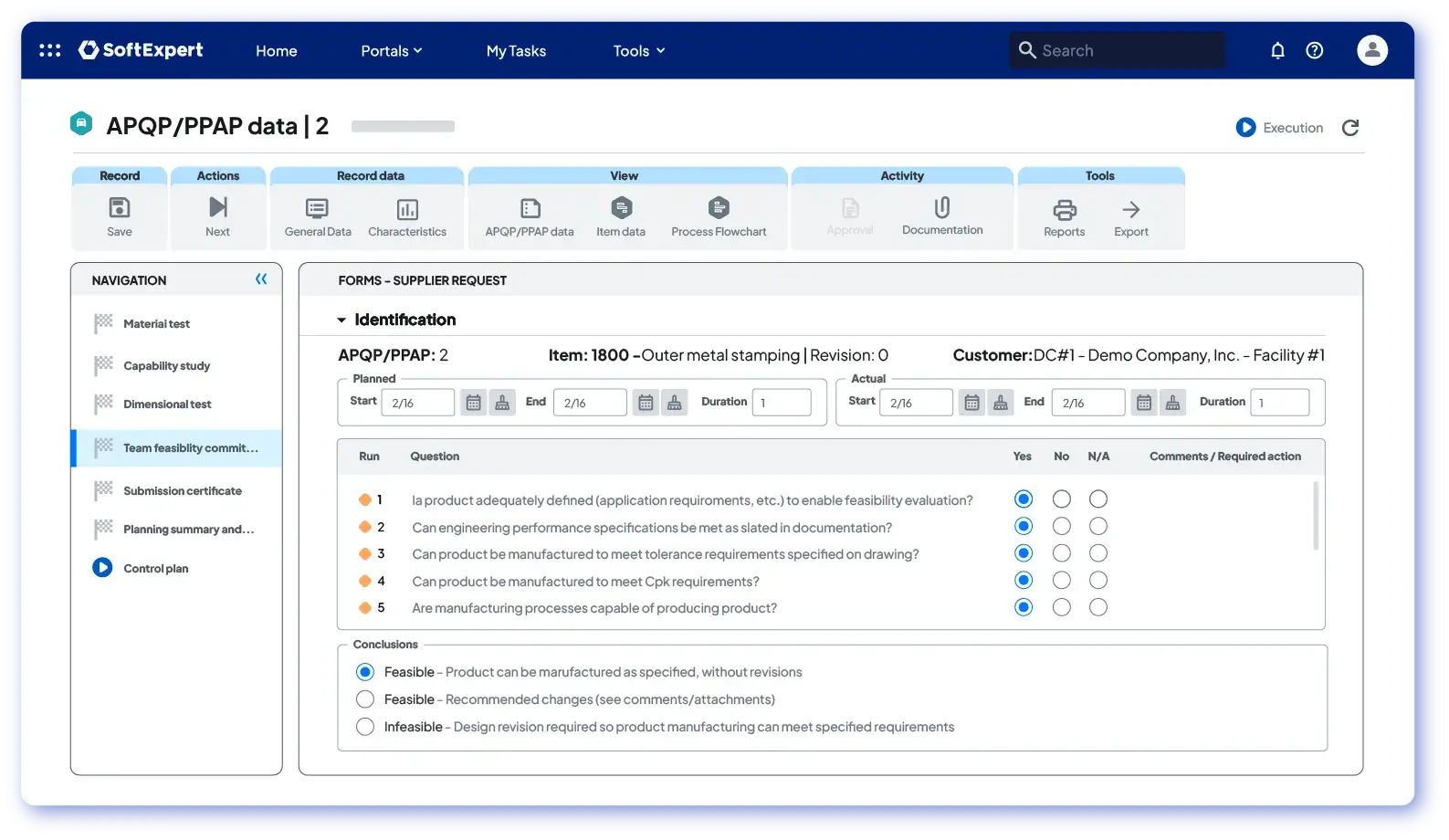Click the Actual Duration field

point(1280,403)
